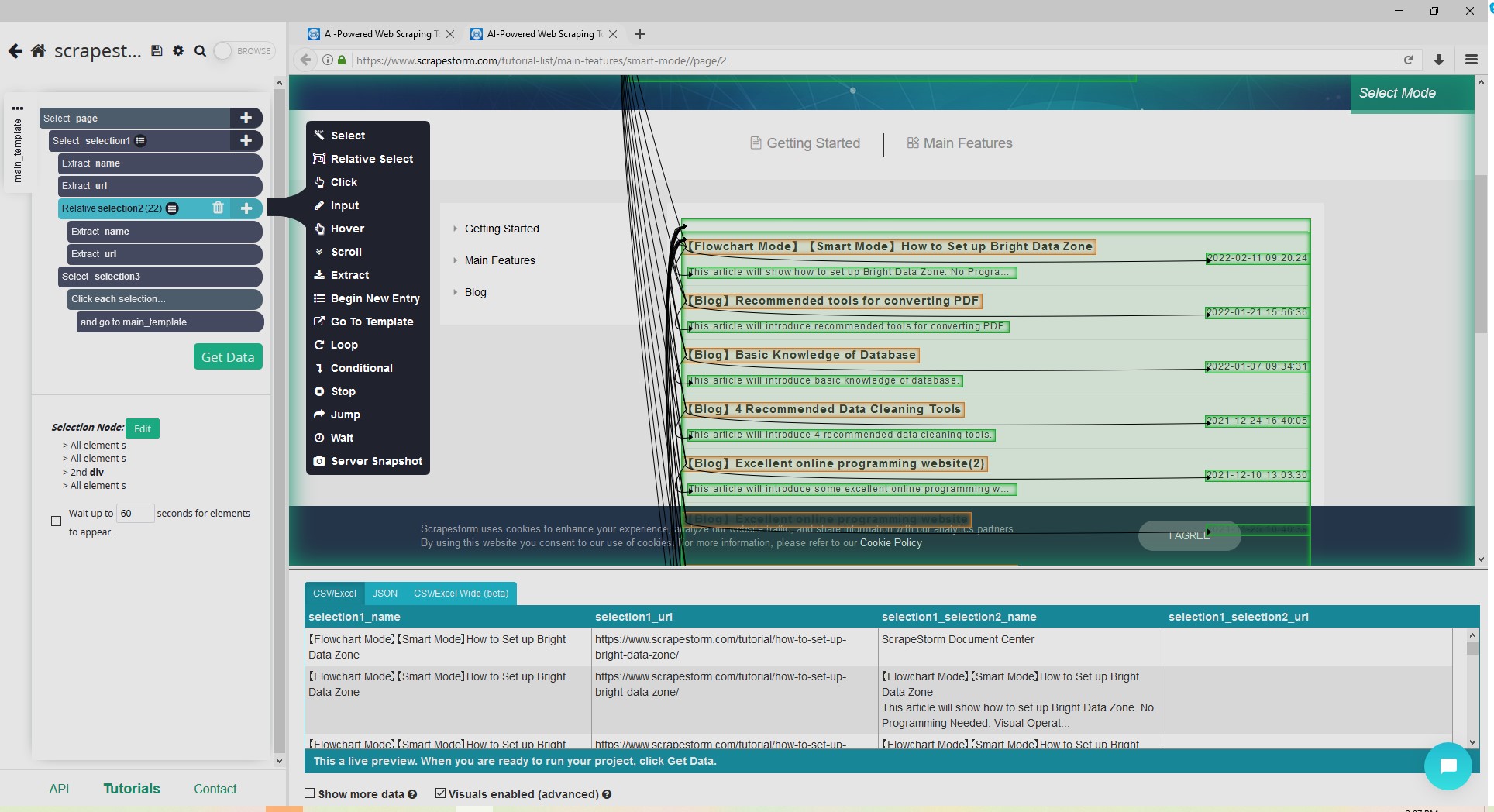This screenshot has height=812, width=1494.
Task: Open the chat bubble support icon
Action: [1448, 766]
